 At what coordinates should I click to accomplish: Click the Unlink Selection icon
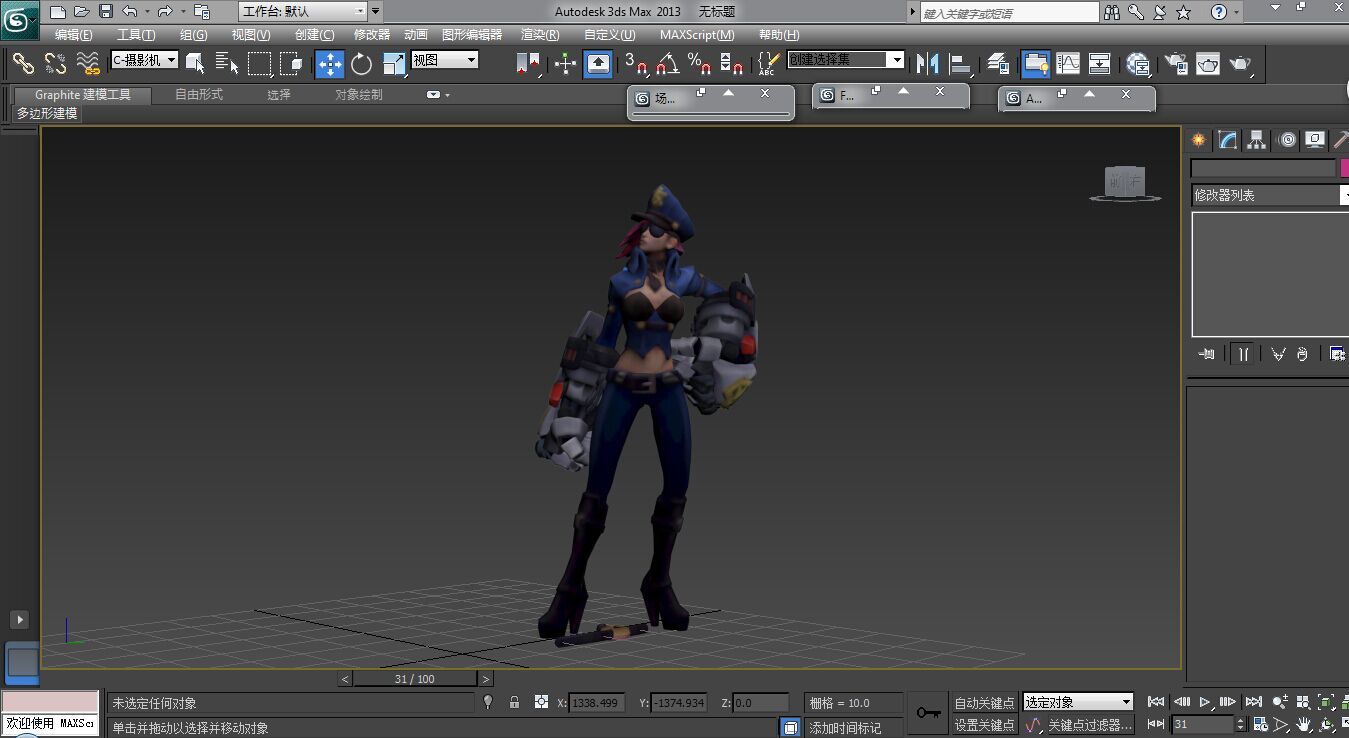point(55,64)
